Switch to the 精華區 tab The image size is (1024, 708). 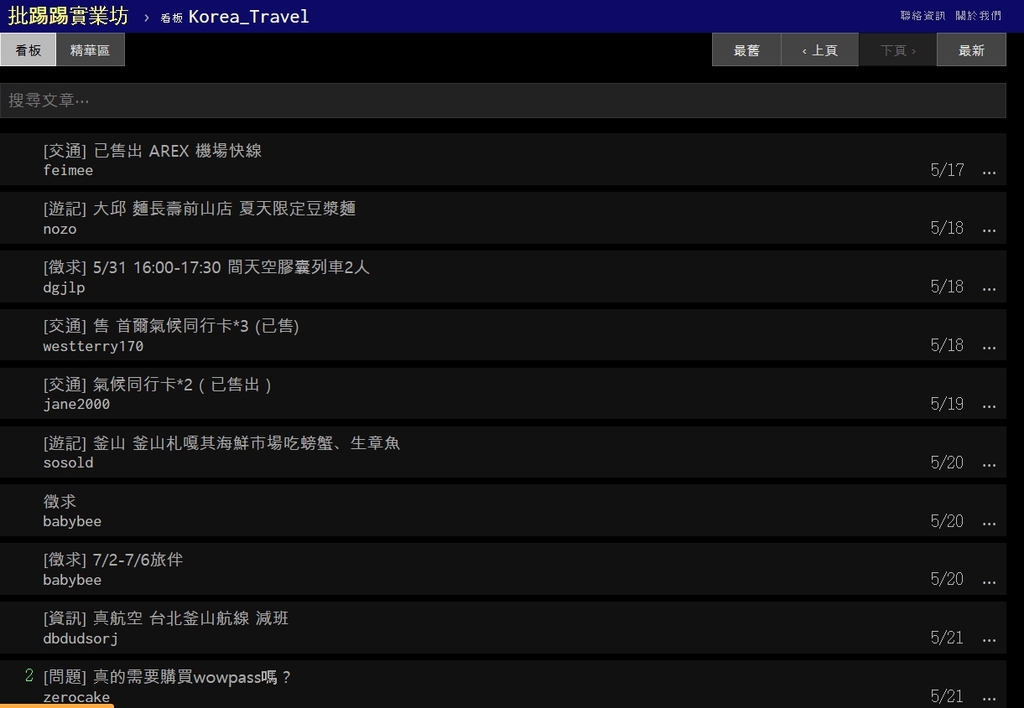[90, 50]
